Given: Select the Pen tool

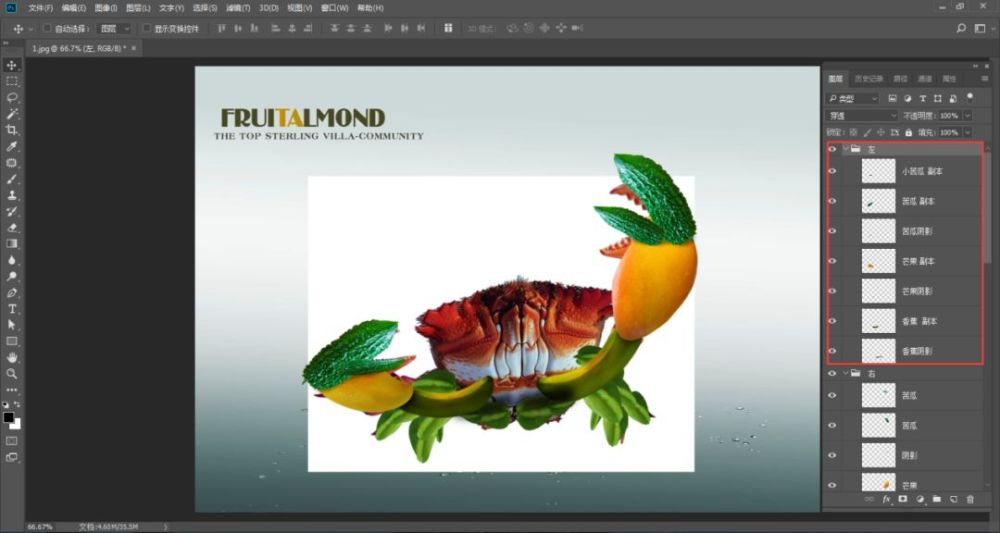Looking at the screenshot, I should 11,293.
